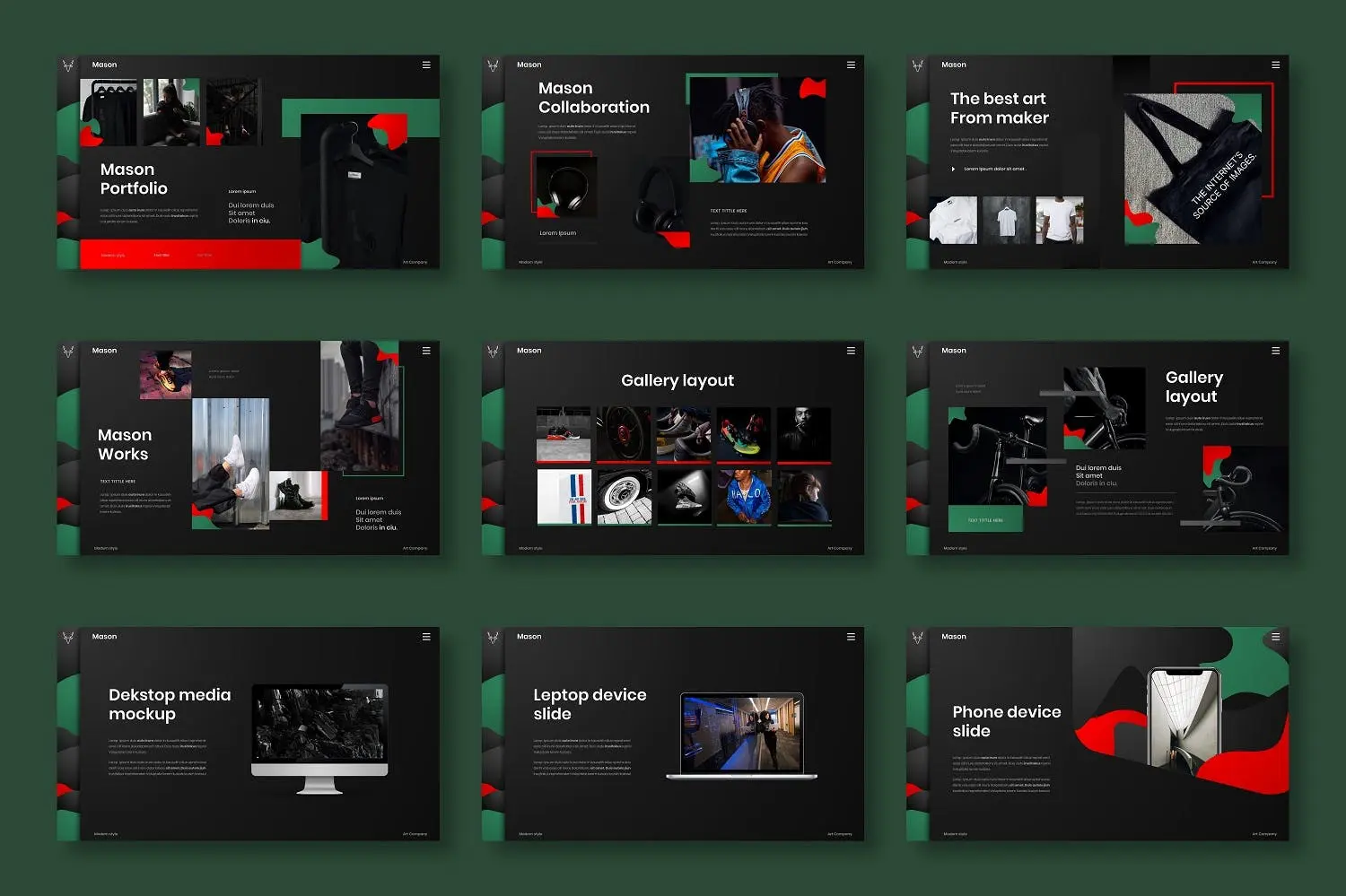Screen dimensions: 1346x896
Task: Select small headphones thumbnail with red frame
Action: pyautogui.click(x=564, y=187)
